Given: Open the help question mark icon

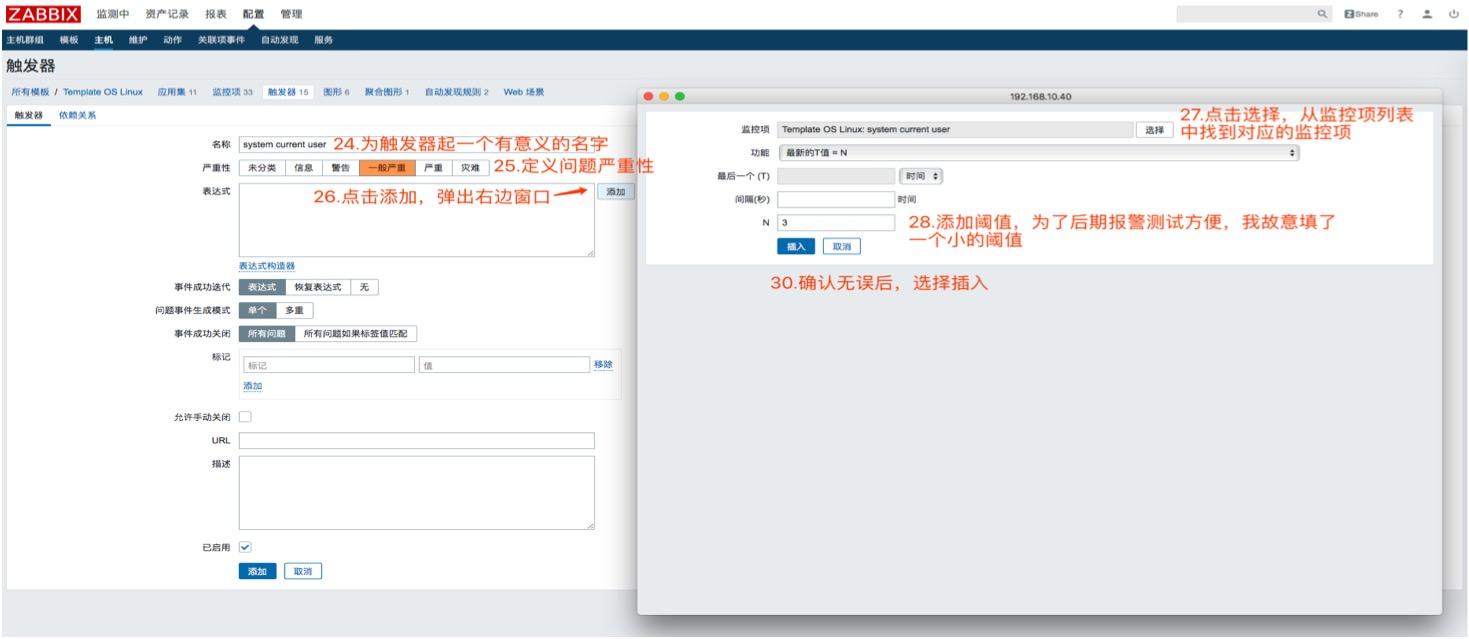Looking at the screenshot, I should (x=1400, y=14).
